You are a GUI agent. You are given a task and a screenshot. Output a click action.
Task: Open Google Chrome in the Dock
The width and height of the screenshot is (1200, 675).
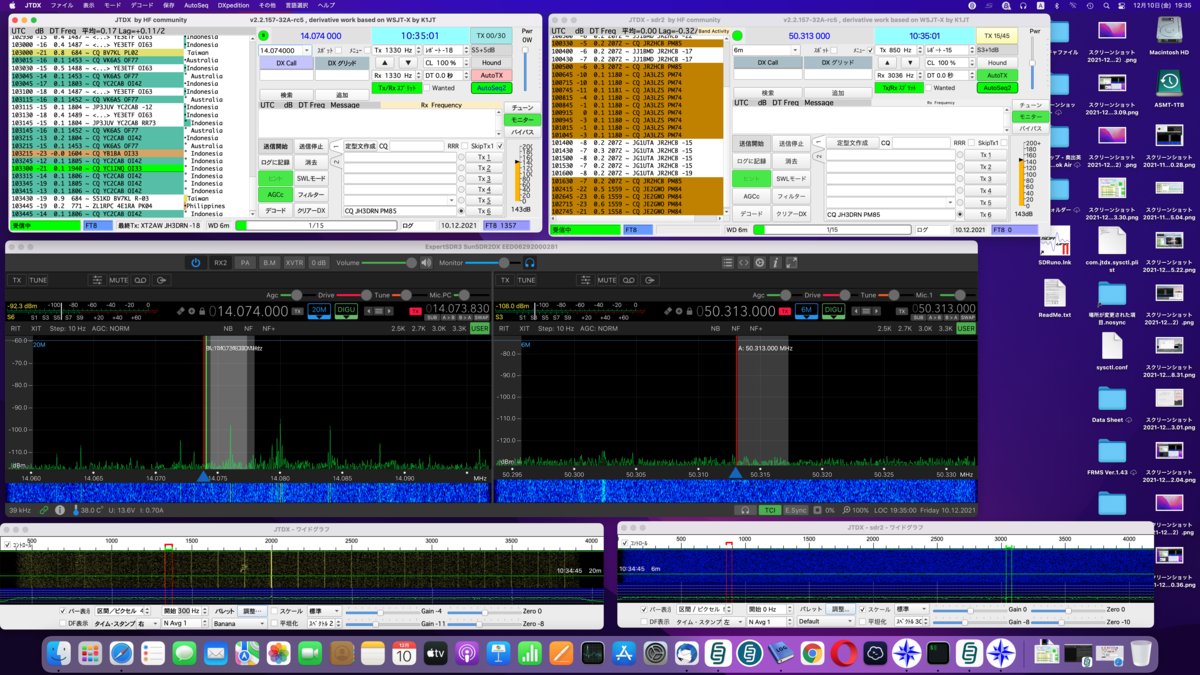pos(812,654)
